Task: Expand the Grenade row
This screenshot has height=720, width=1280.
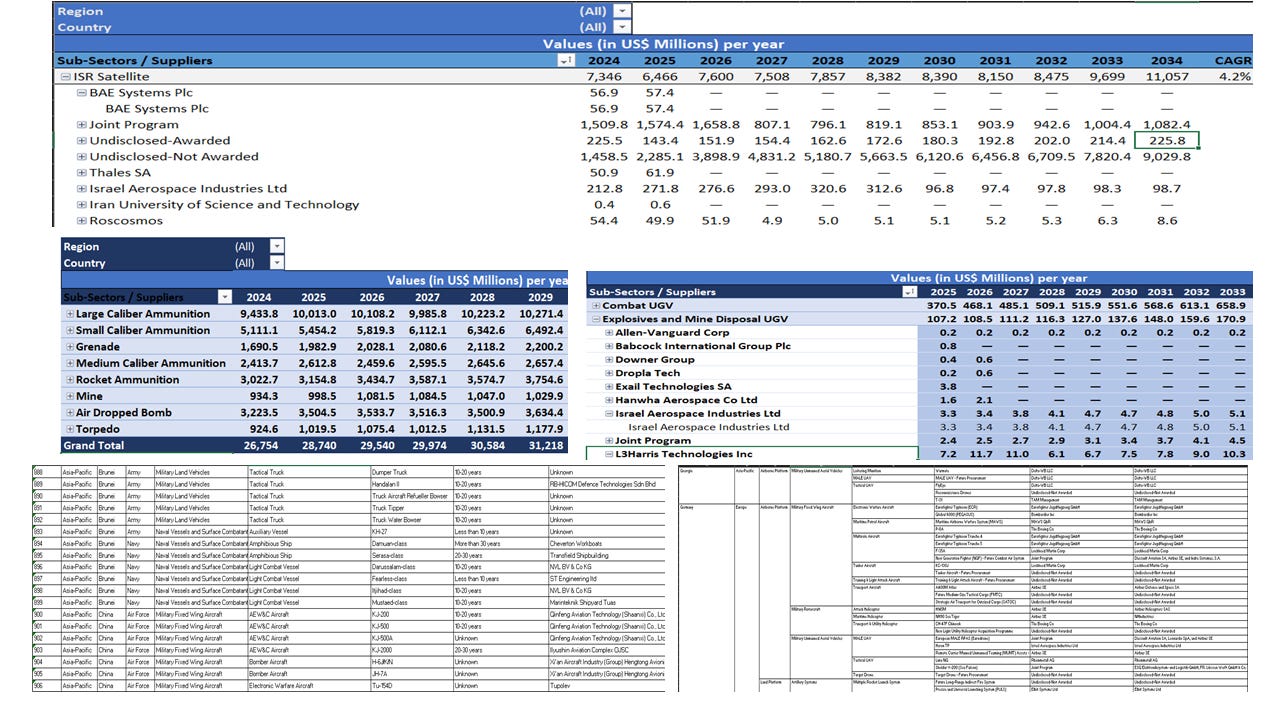Action: point(70,347)
